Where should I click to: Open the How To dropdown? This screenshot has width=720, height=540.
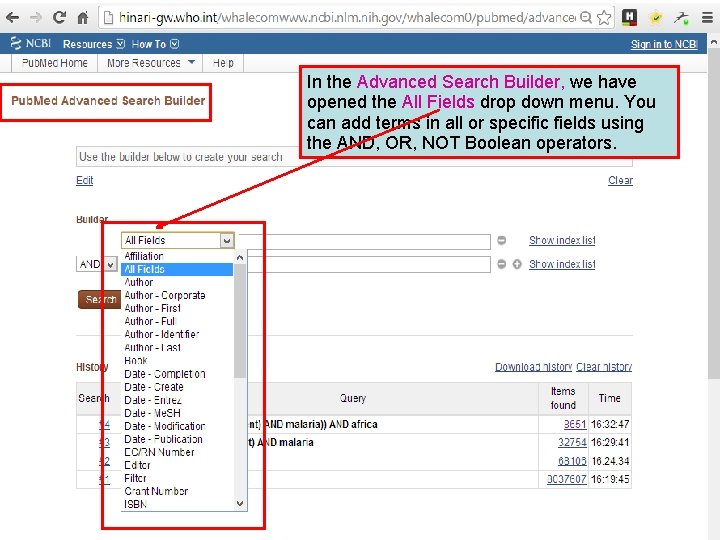coord(155,44)
